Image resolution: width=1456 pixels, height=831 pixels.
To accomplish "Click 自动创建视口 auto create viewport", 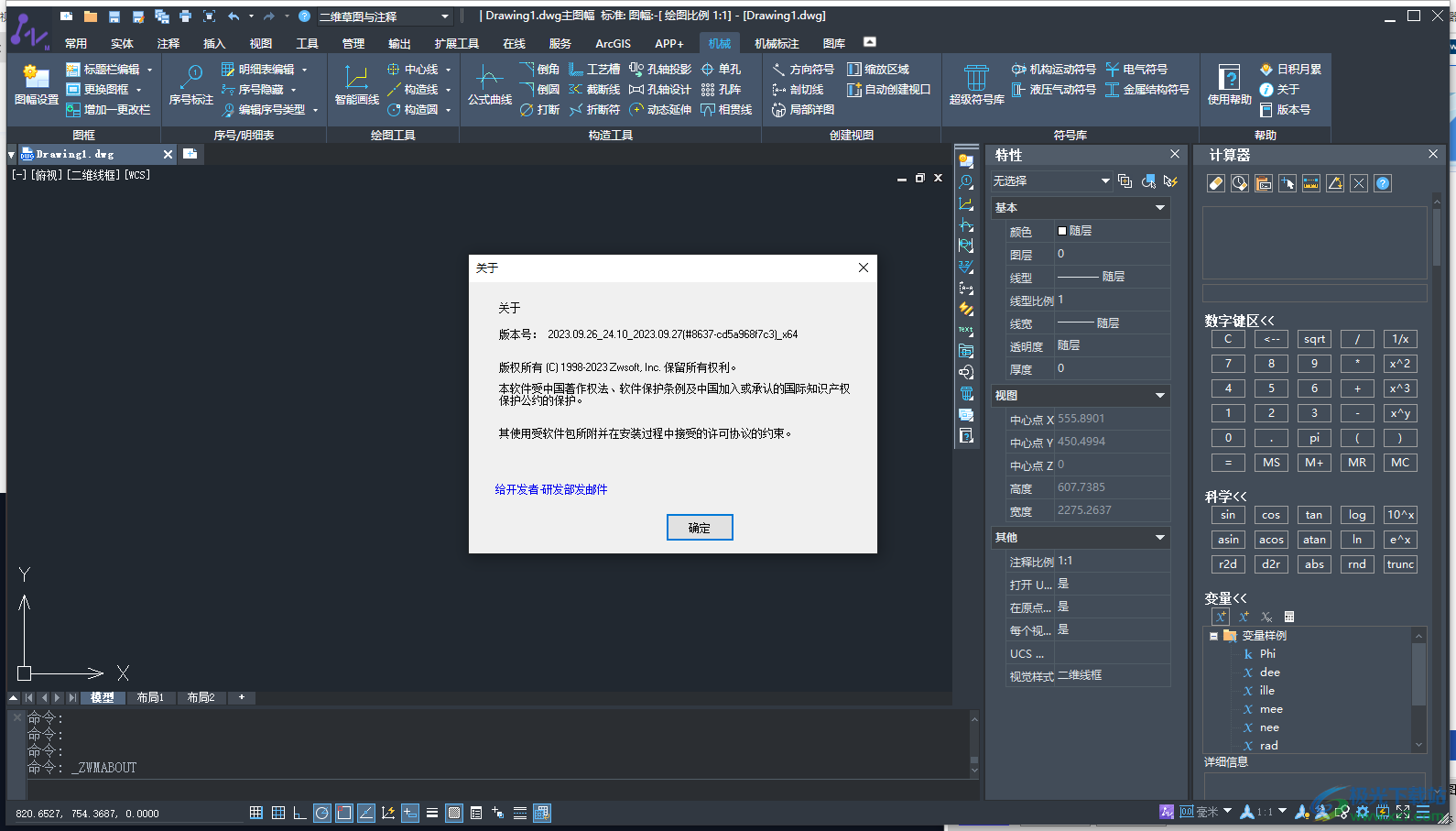I will point(888,90).
